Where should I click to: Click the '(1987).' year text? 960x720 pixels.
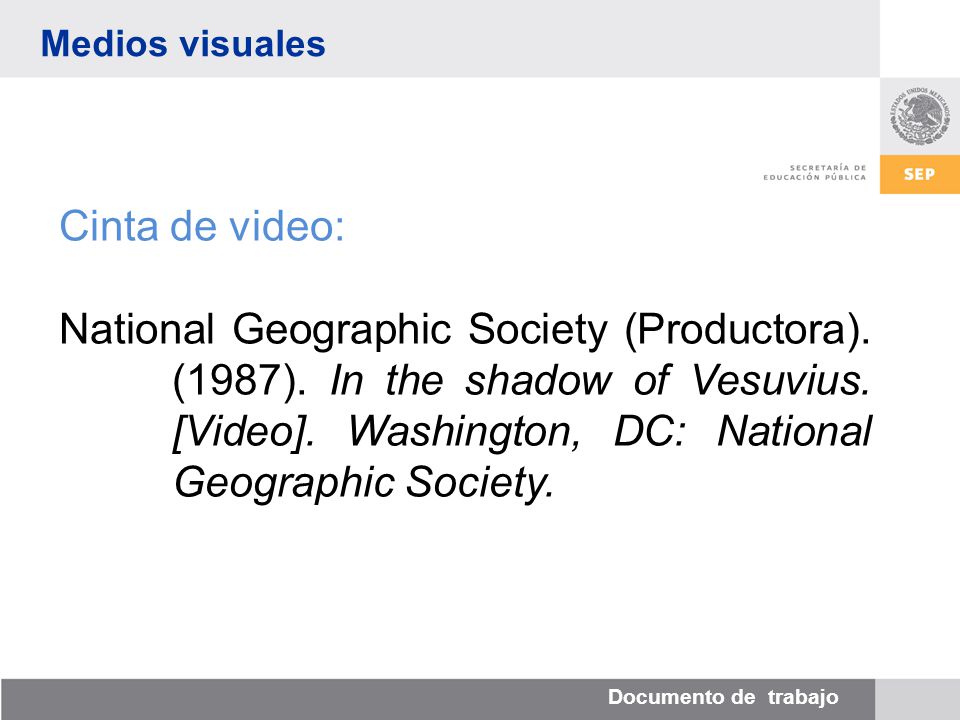(240, 381)
